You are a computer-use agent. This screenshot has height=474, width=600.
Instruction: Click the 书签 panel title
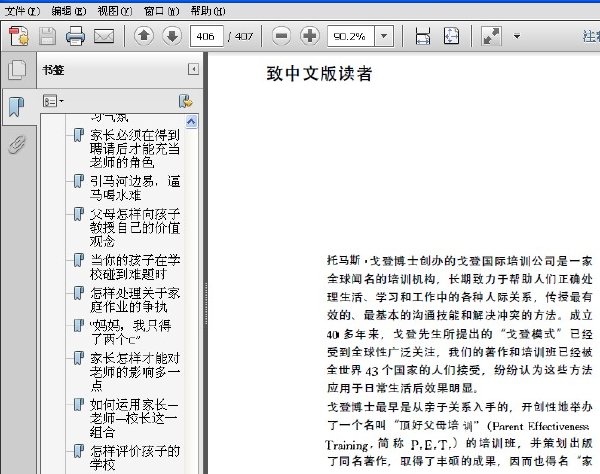click(x=53, y=70)
